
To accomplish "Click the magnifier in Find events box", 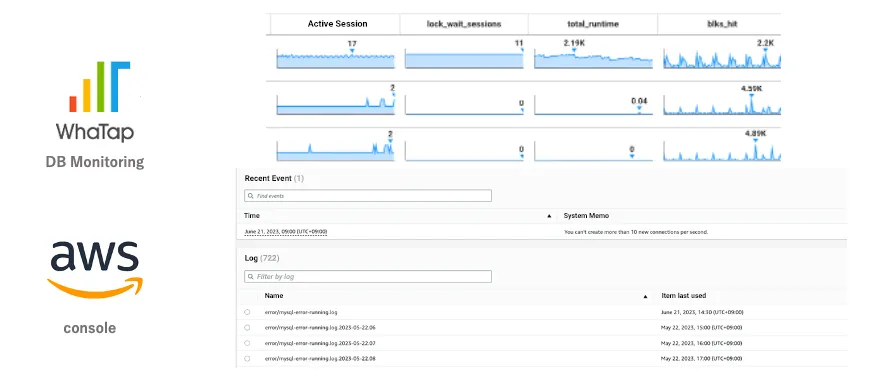I will (251, 196).
